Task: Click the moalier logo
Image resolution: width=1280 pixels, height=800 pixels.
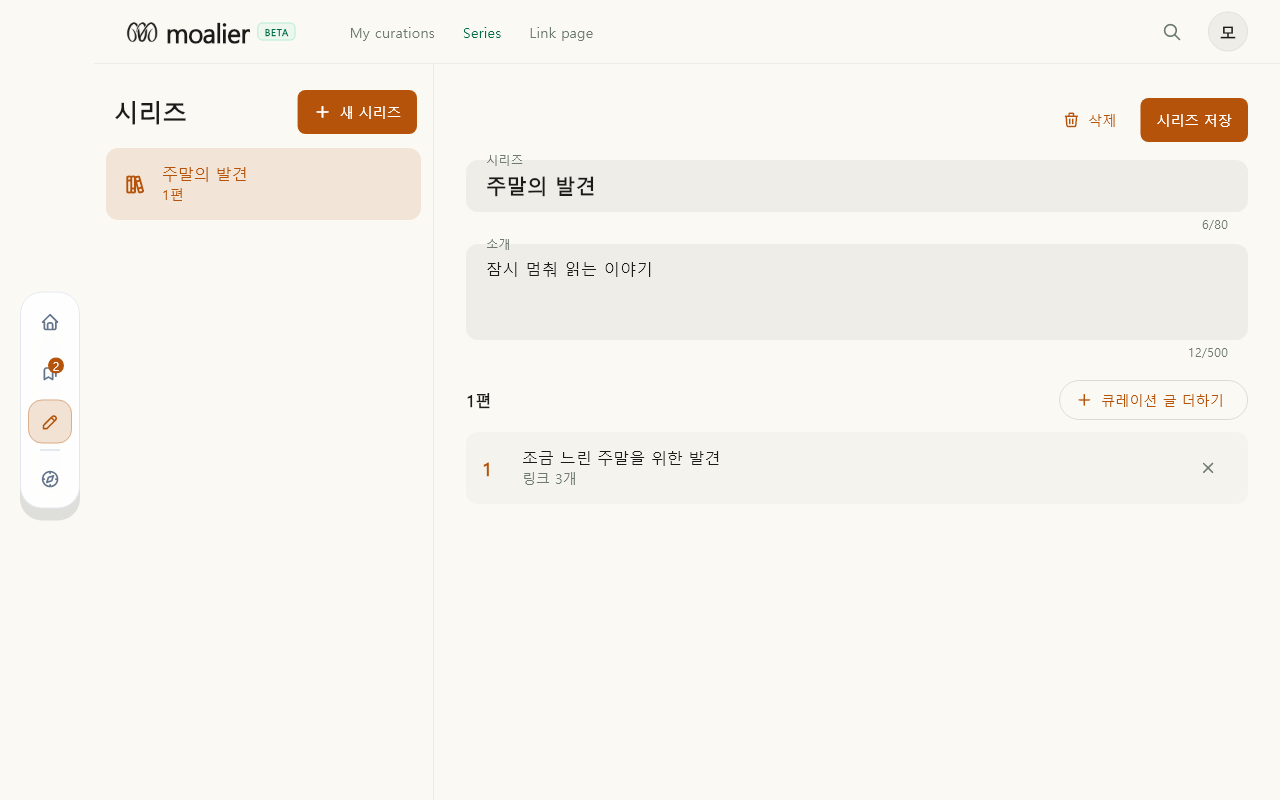Action: coord(188,33)
